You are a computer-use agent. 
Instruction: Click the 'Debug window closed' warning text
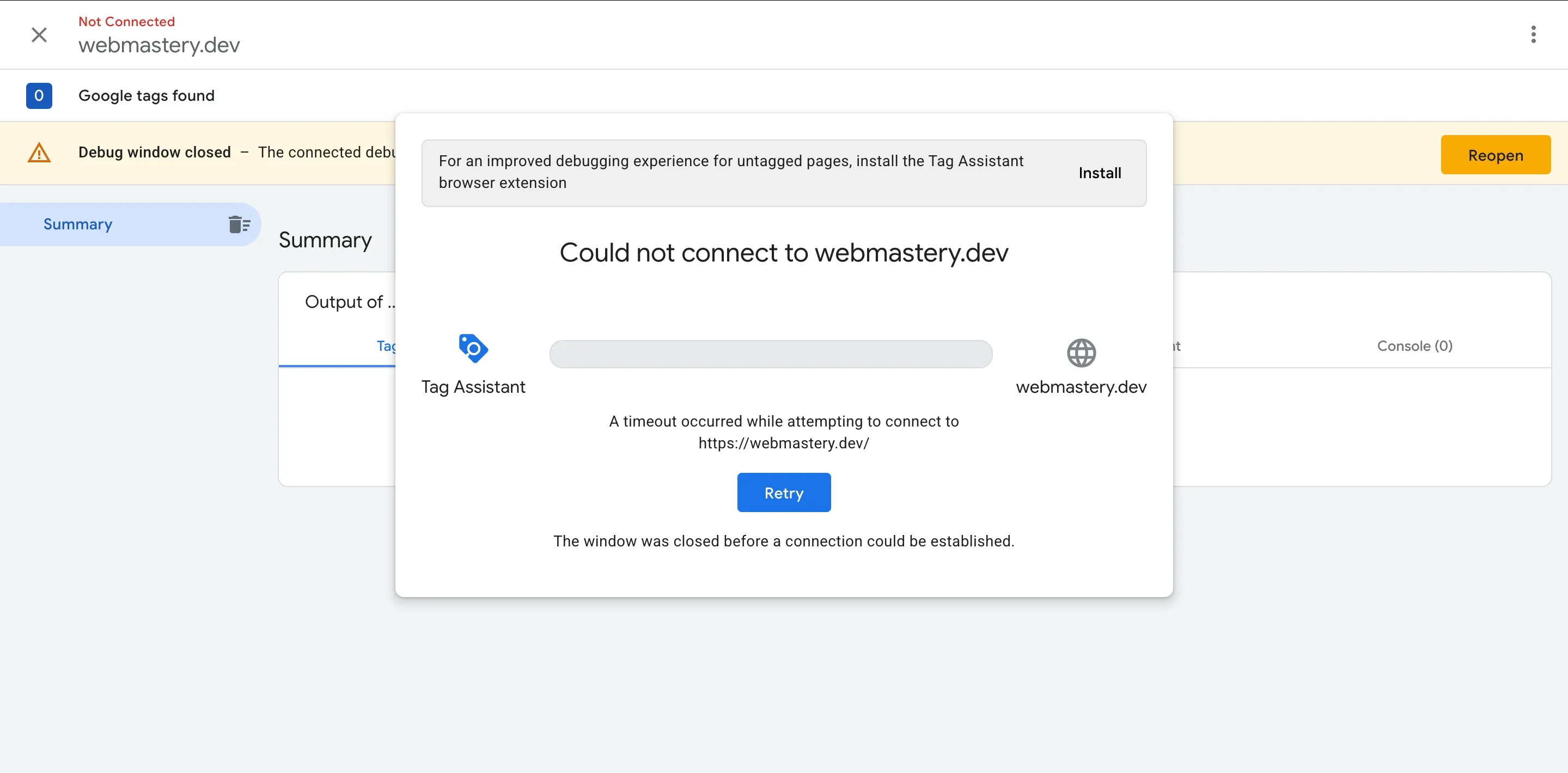154,152
